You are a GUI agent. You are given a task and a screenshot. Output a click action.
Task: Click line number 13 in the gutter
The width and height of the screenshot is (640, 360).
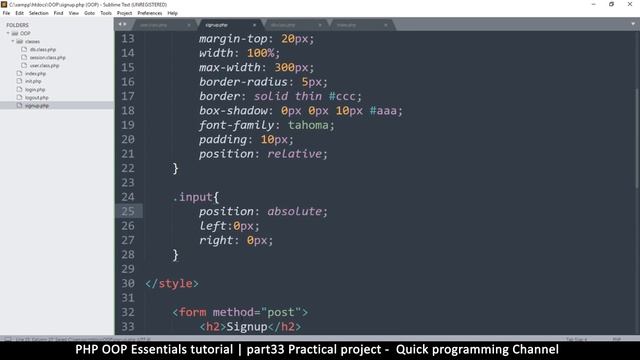128,38
